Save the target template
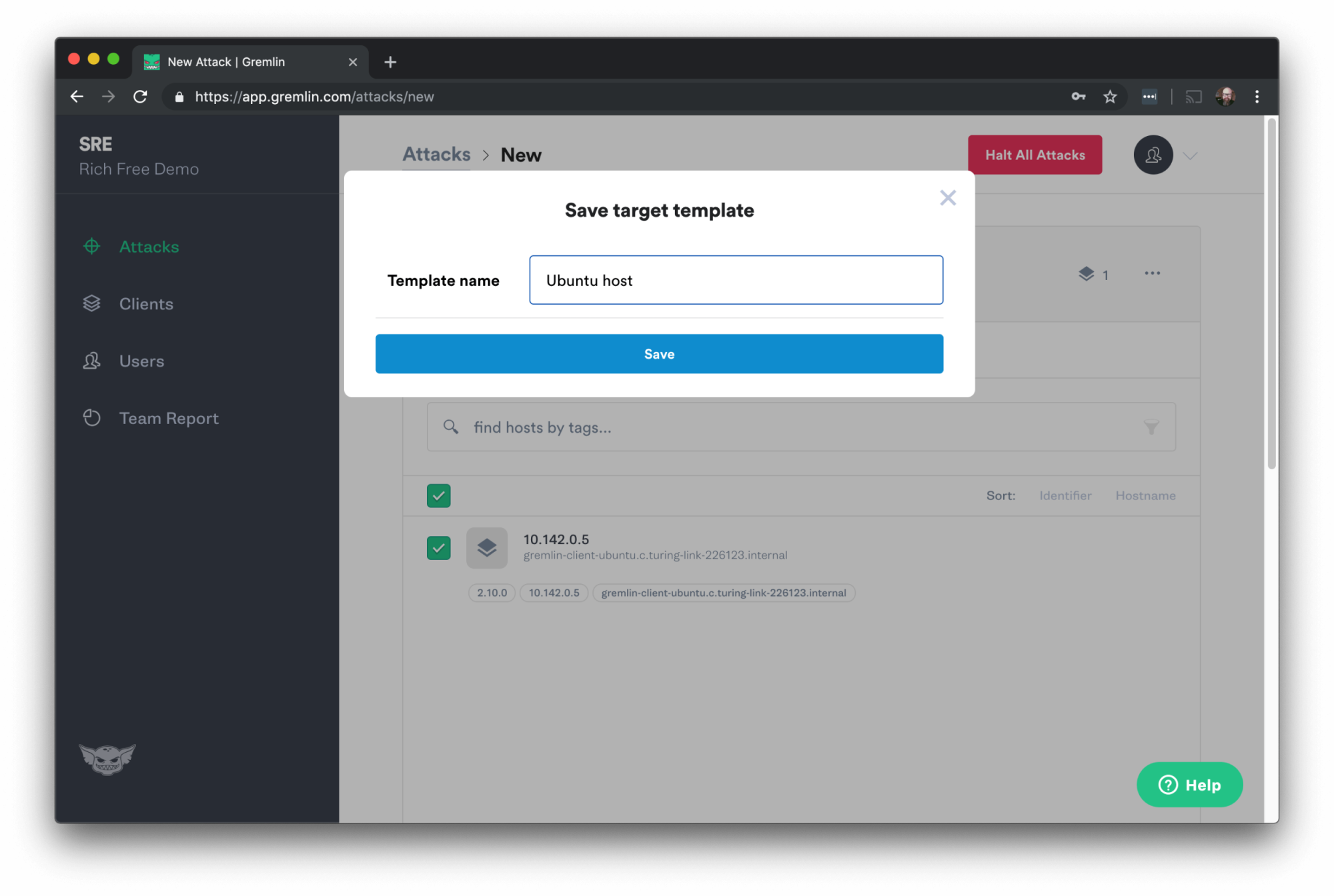The image size is (1334, 896). 659,354
